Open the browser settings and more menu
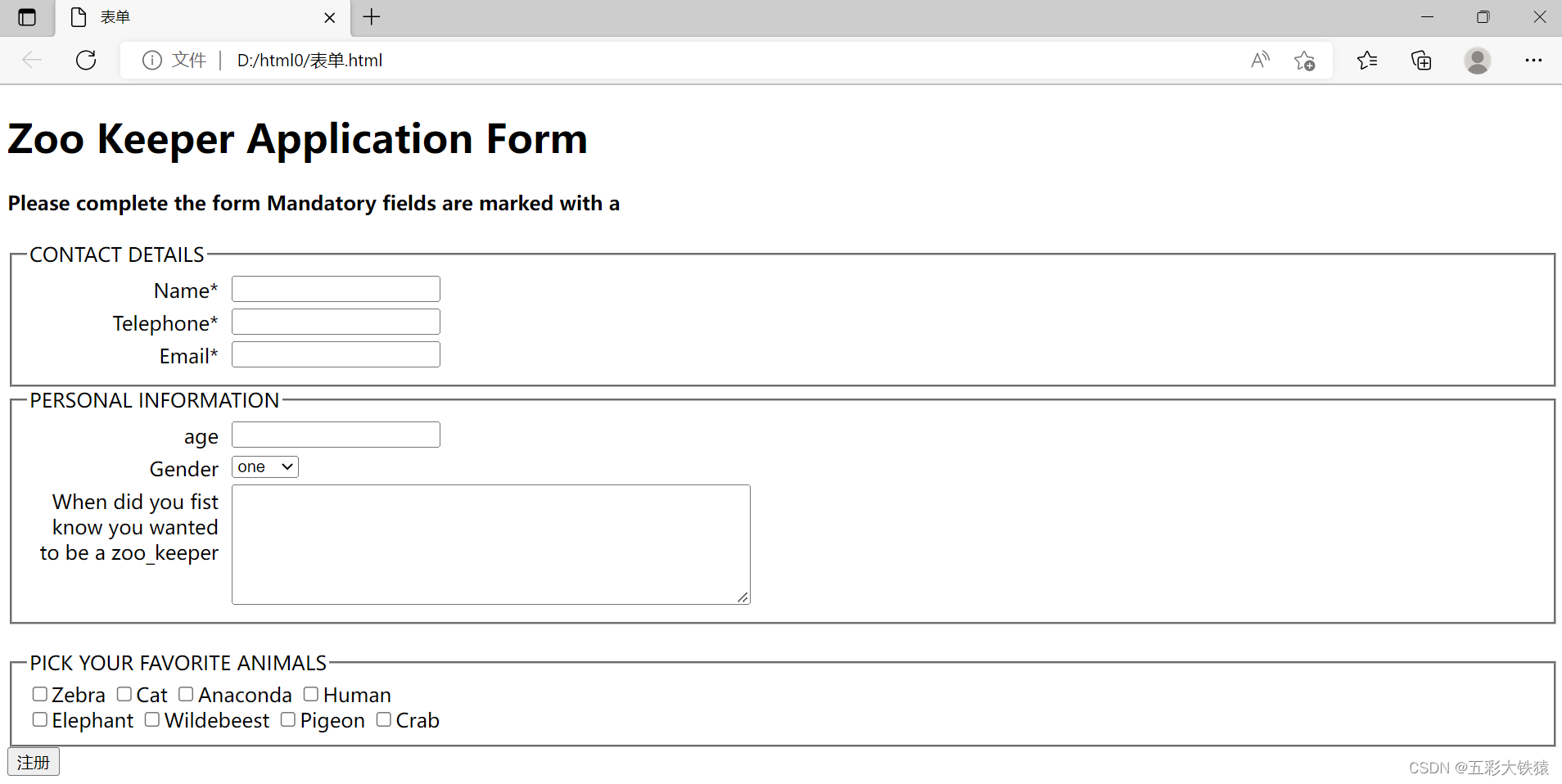Screen dimensions: 1562x784 tap(1533, 61)
